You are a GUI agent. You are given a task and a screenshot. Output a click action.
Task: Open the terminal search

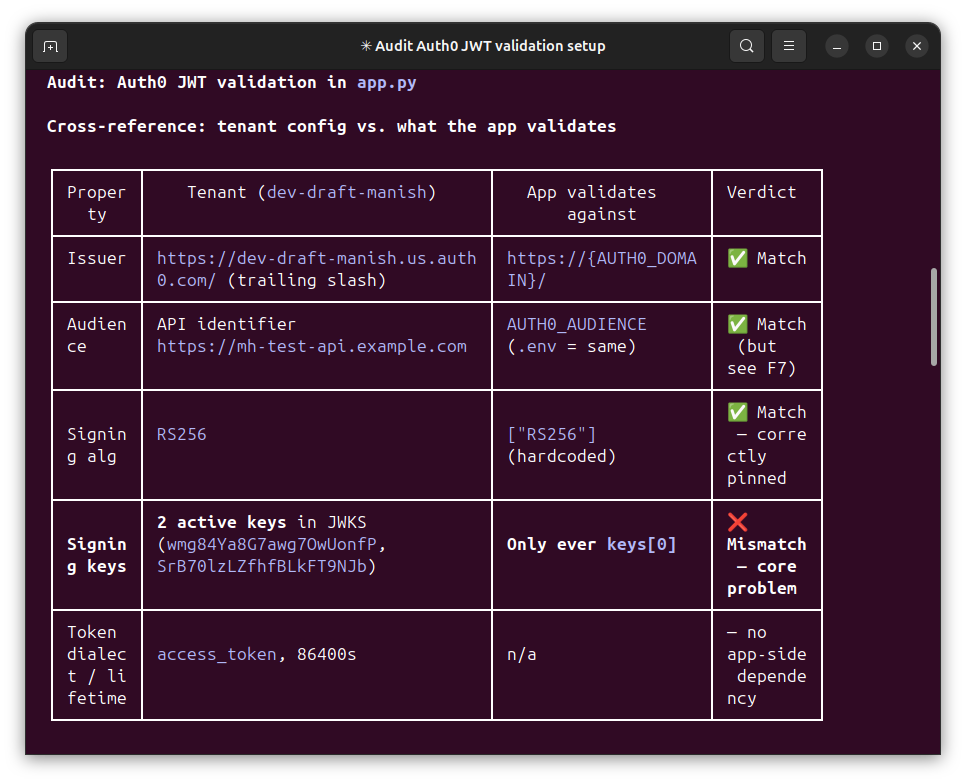pyautogui.click(x=747, y=46)
